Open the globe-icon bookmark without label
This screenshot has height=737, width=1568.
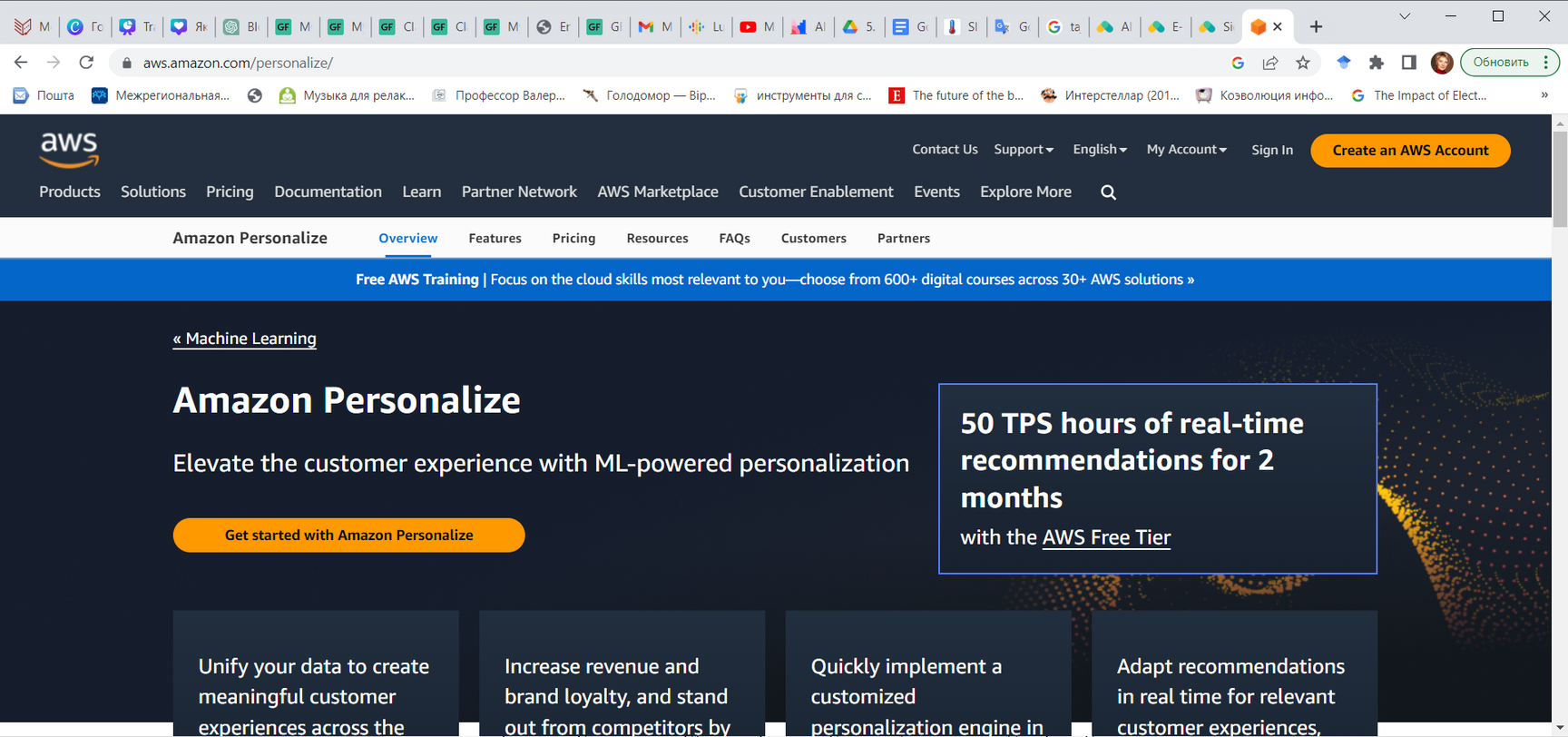coord(255,95)
